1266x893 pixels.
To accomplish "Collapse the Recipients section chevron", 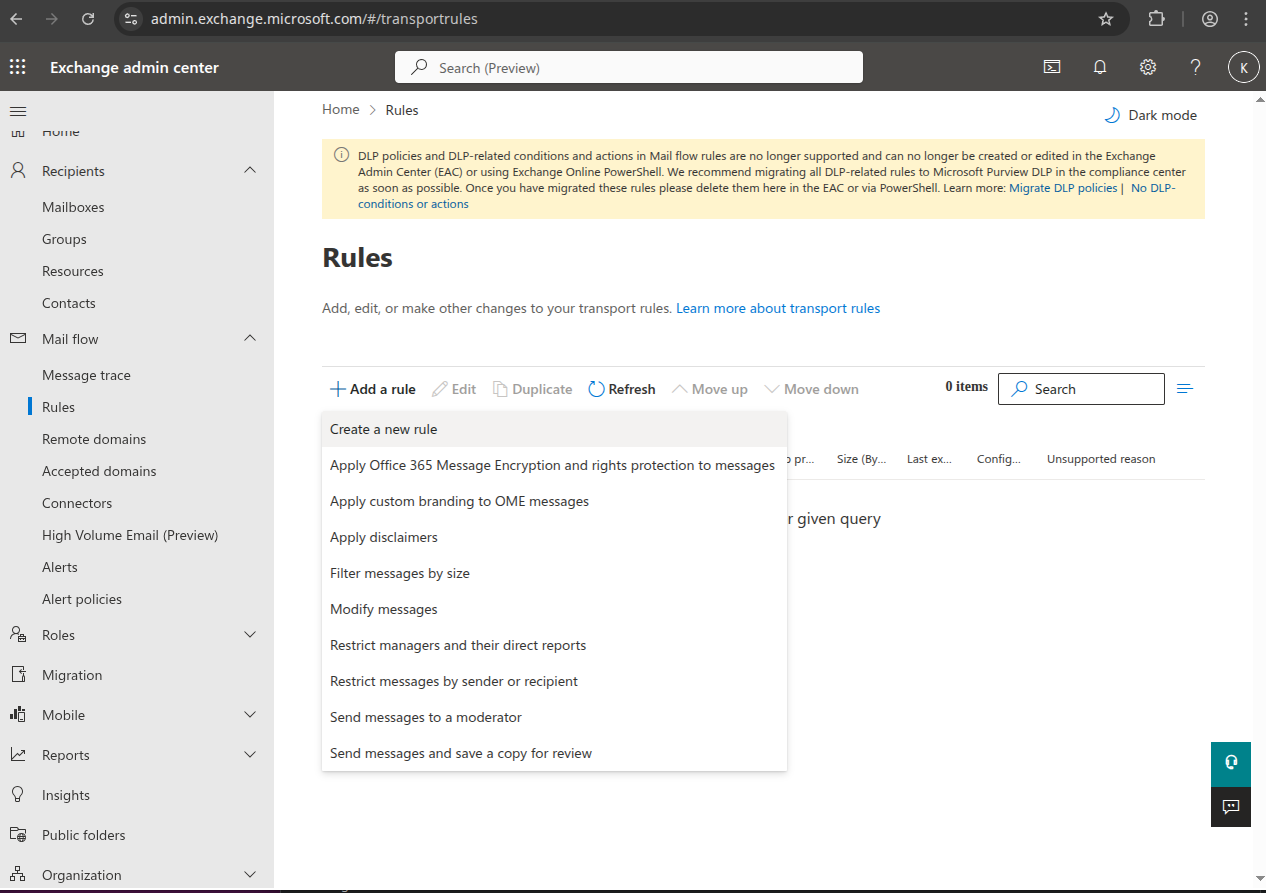I will click(x=250, y=171).
